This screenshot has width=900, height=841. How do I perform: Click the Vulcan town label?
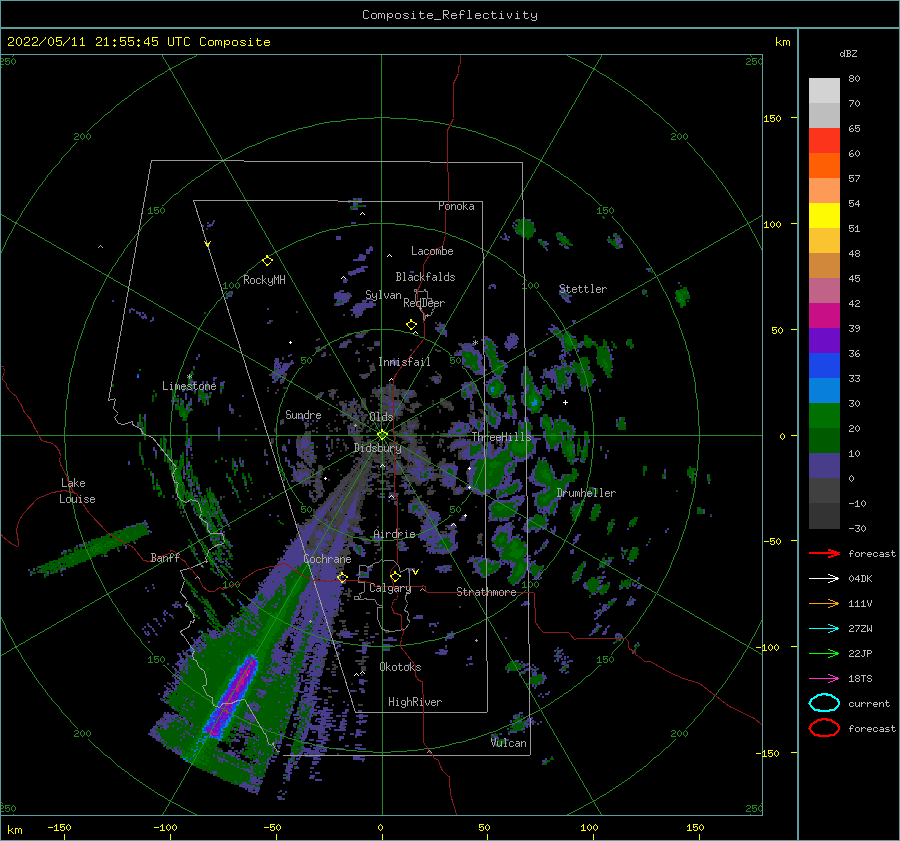tap(509, 743)
